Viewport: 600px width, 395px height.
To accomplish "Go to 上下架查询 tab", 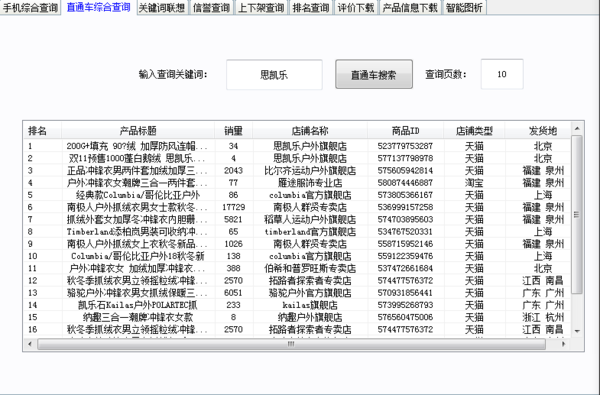I will tap(261, 8).
